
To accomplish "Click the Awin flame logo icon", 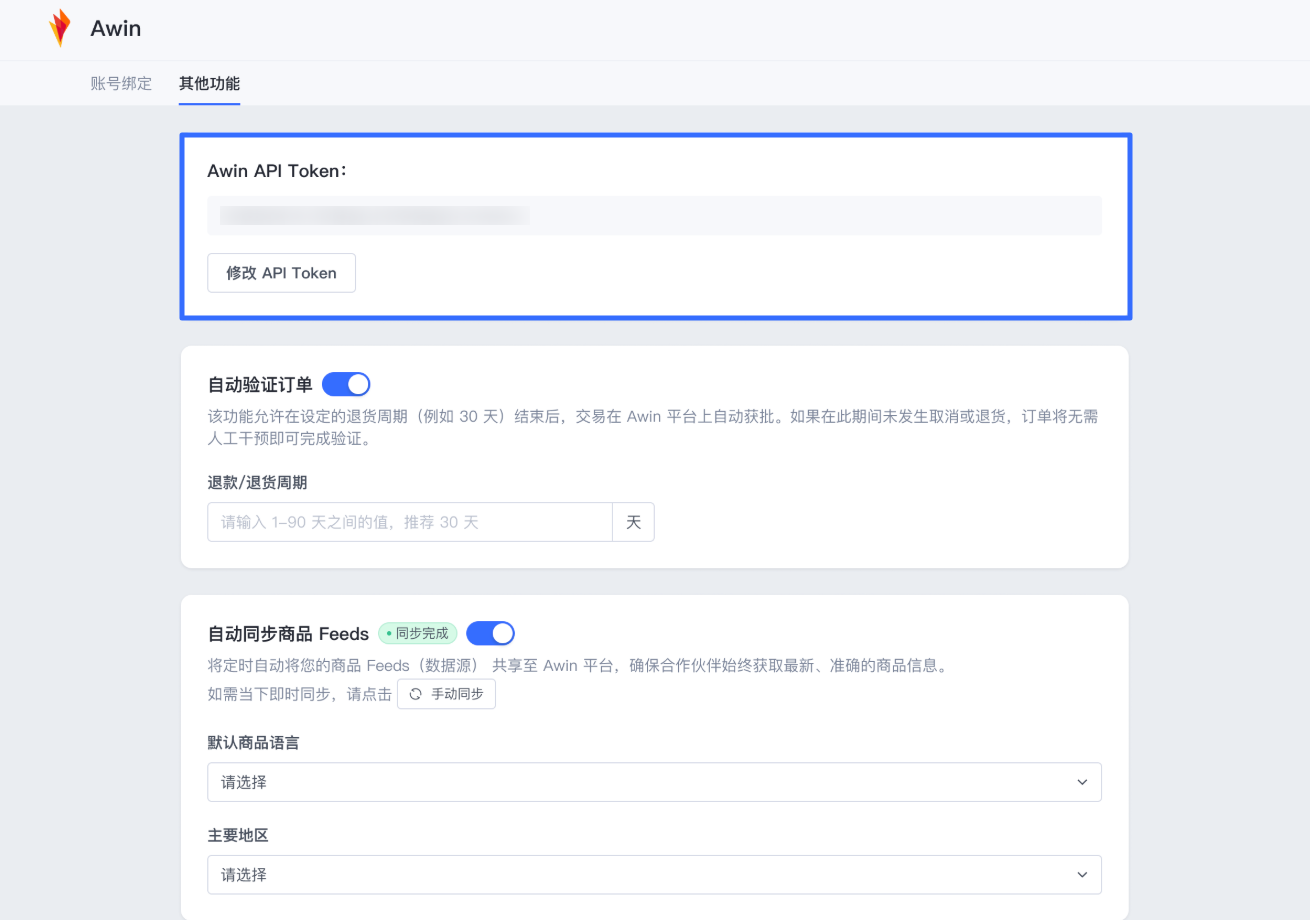I will coord(60,28).
